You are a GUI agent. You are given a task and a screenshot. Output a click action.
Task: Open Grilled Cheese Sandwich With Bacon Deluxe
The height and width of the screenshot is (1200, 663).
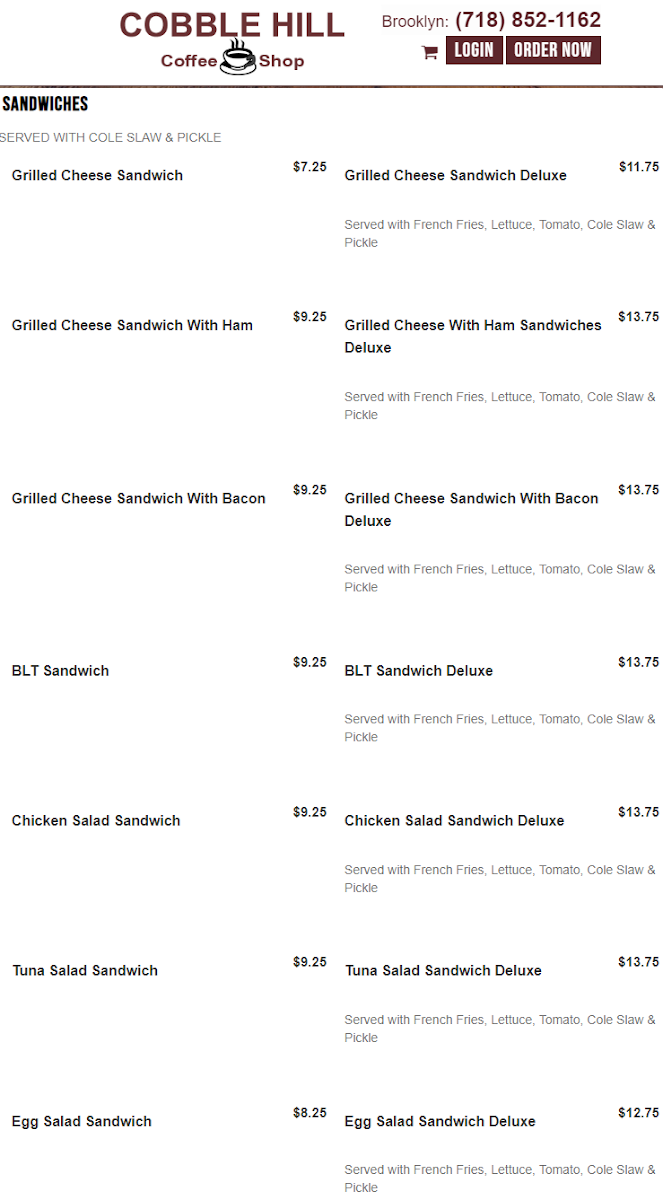click(471, 509)
